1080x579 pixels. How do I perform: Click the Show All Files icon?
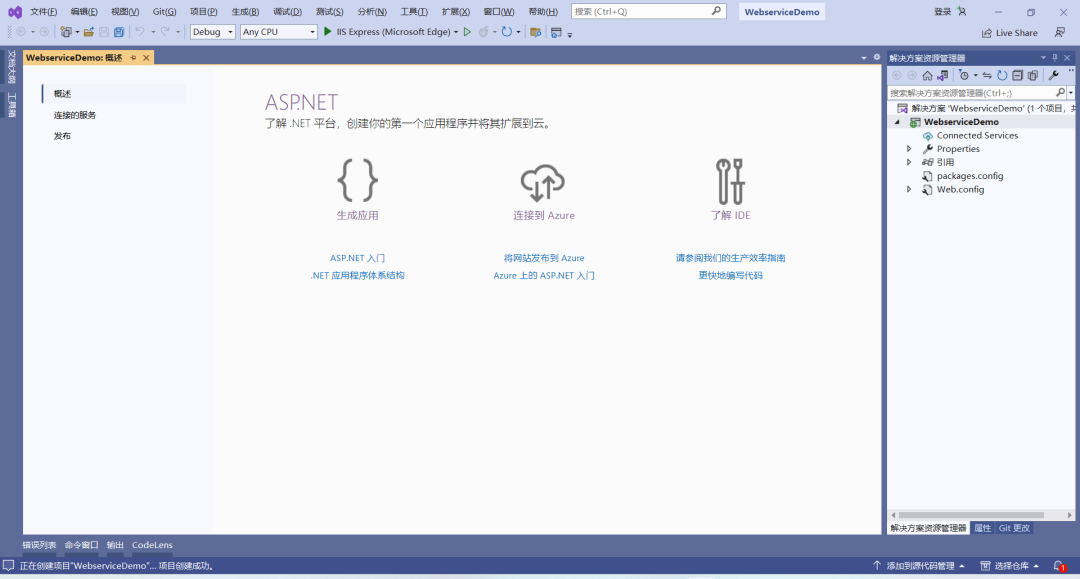coord(1032,75)
